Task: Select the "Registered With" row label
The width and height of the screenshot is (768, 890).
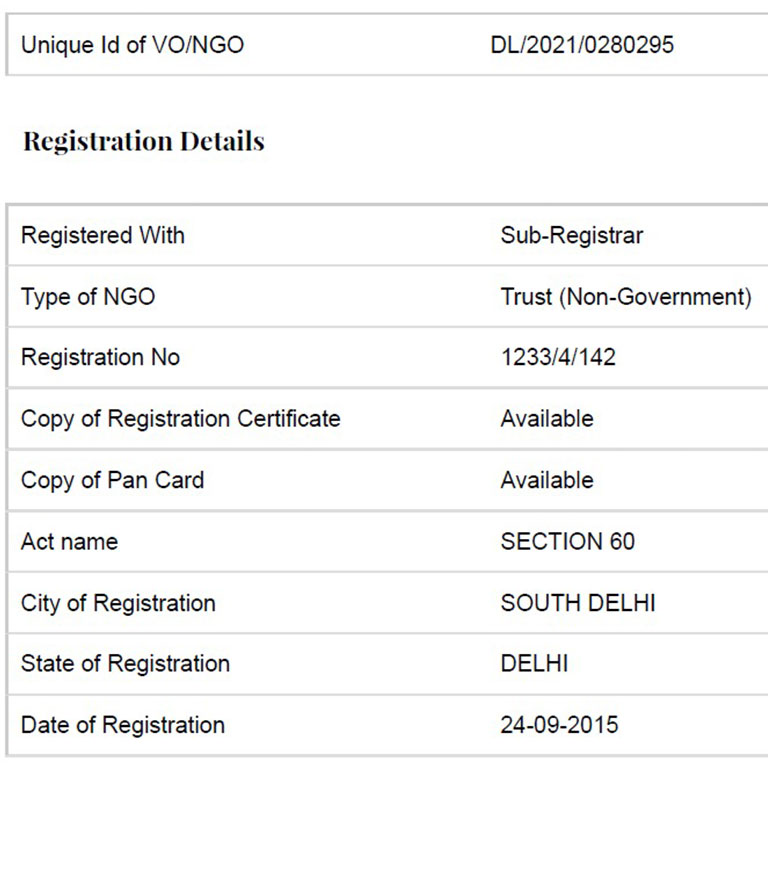Action: (x=103, y=236)
